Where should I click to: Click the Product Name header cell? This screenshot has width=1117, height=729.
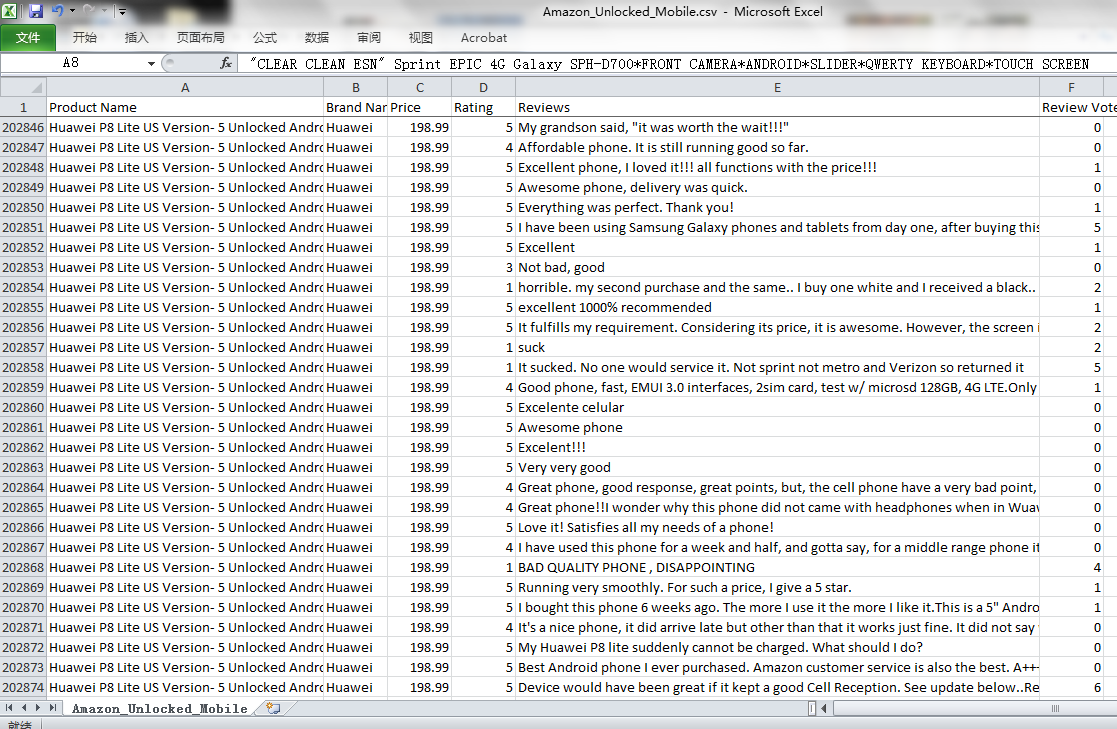point(185,108)
